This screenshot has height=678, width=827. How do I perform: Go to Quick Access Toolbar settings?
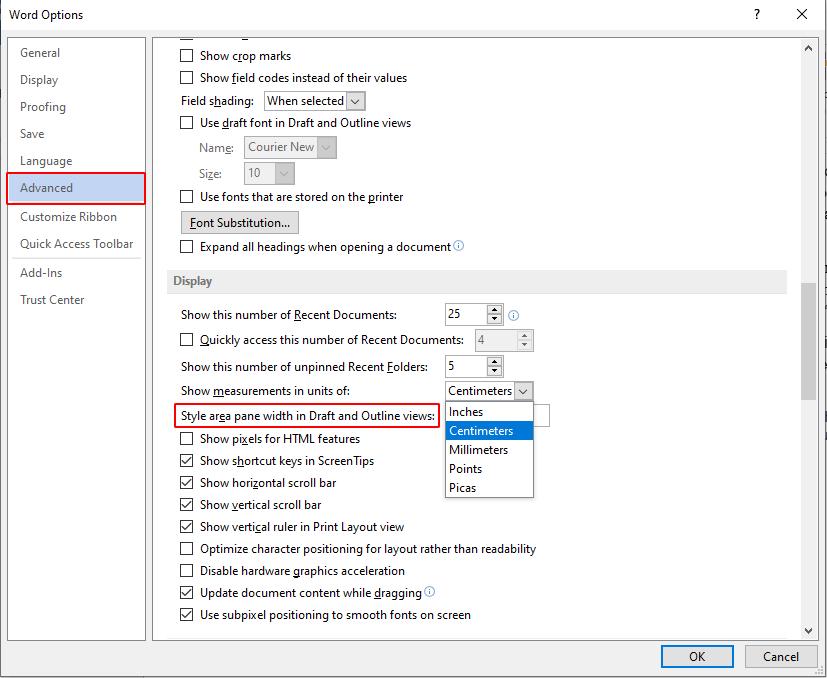(x=76, y=243)
